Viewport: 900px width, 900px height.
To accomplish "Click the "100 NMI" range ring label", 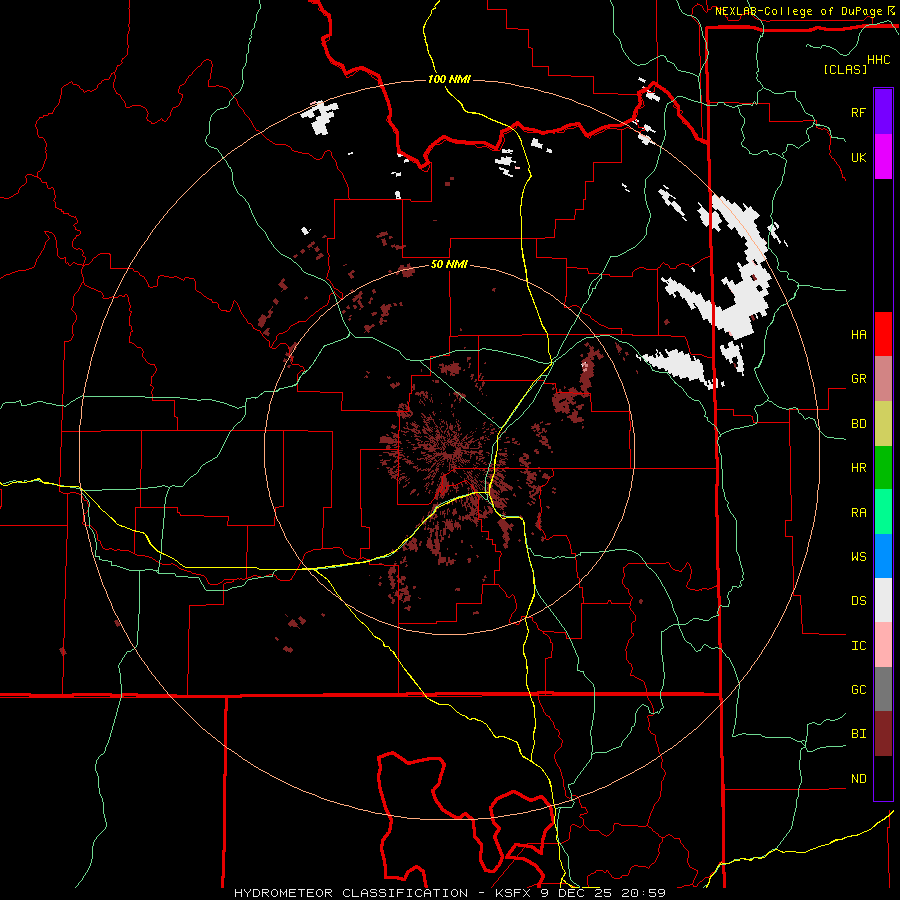I will coord(449,79).
